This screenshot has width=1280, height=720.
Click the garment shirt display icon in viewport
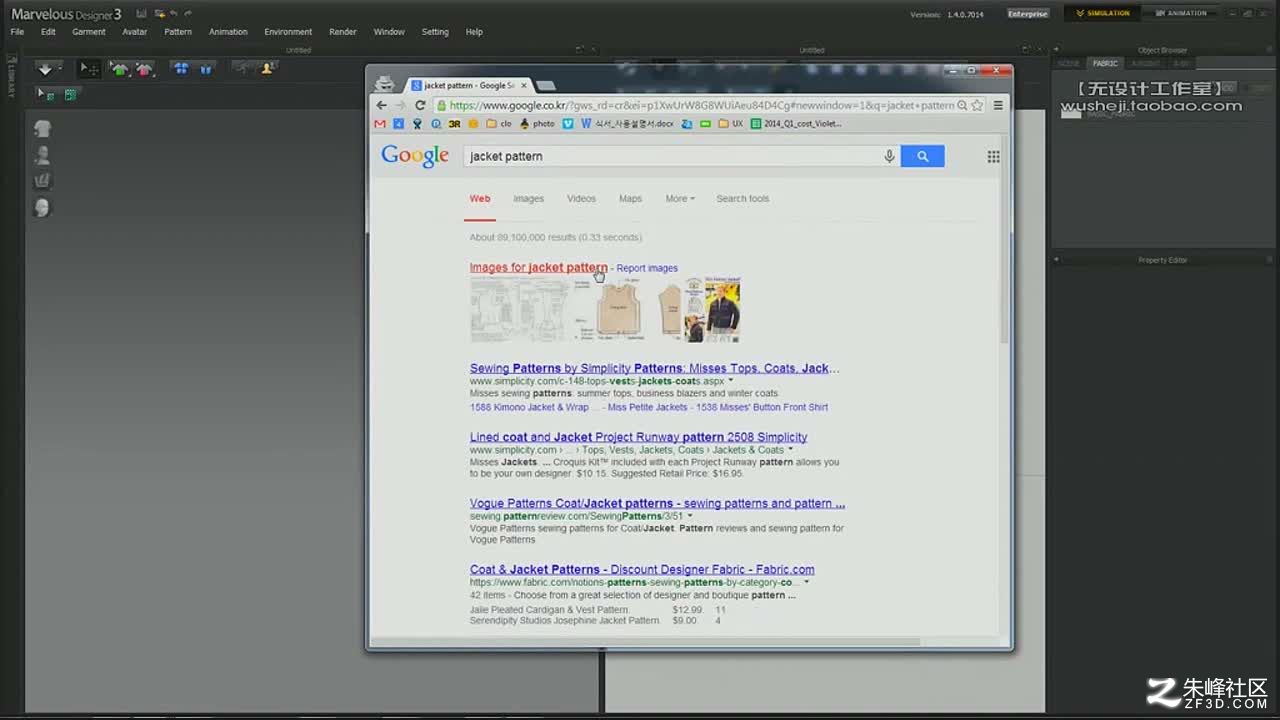(43, 129)
